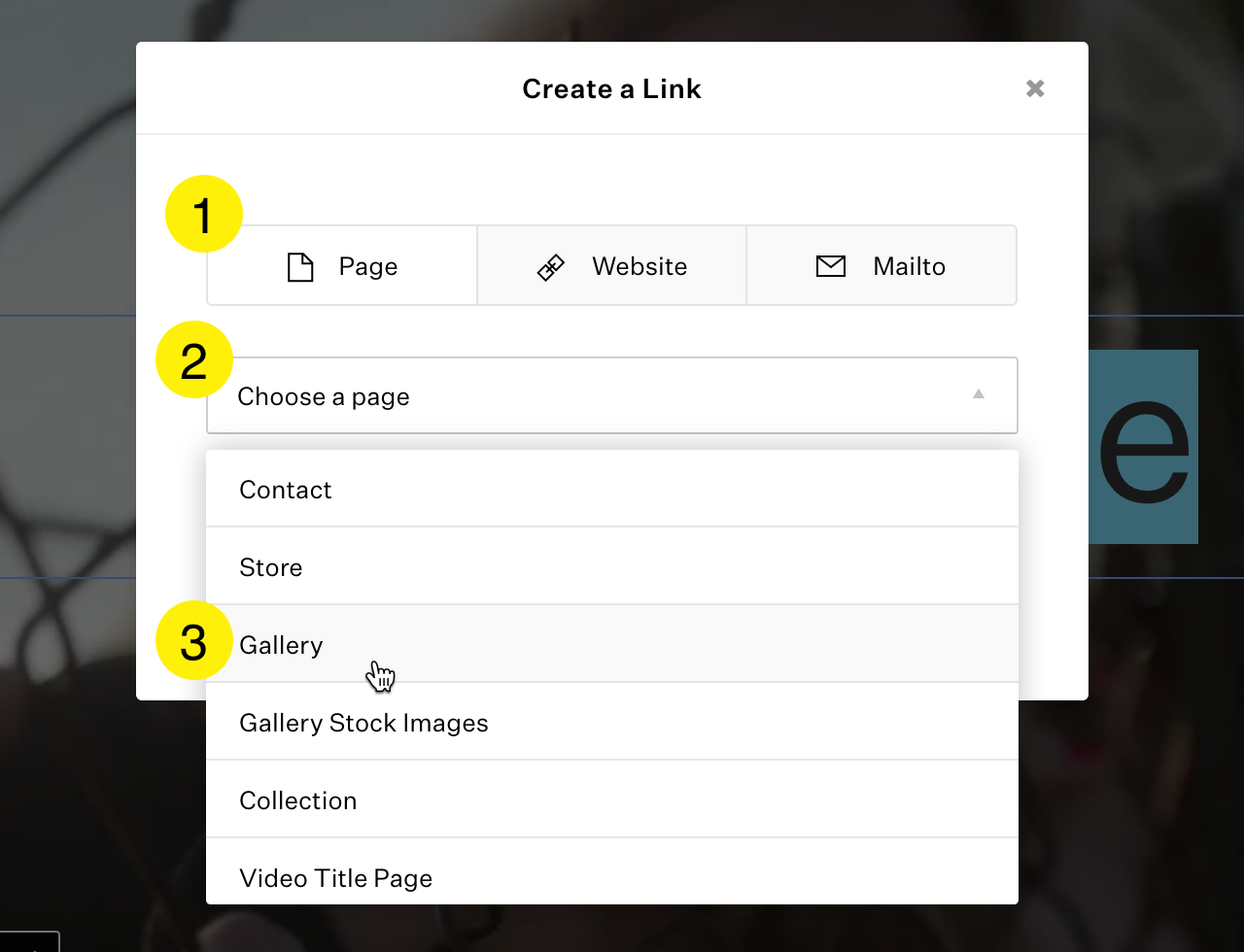
Task: Select the Mailto link type
Action: pyautogui.click(x=881, y=266)
